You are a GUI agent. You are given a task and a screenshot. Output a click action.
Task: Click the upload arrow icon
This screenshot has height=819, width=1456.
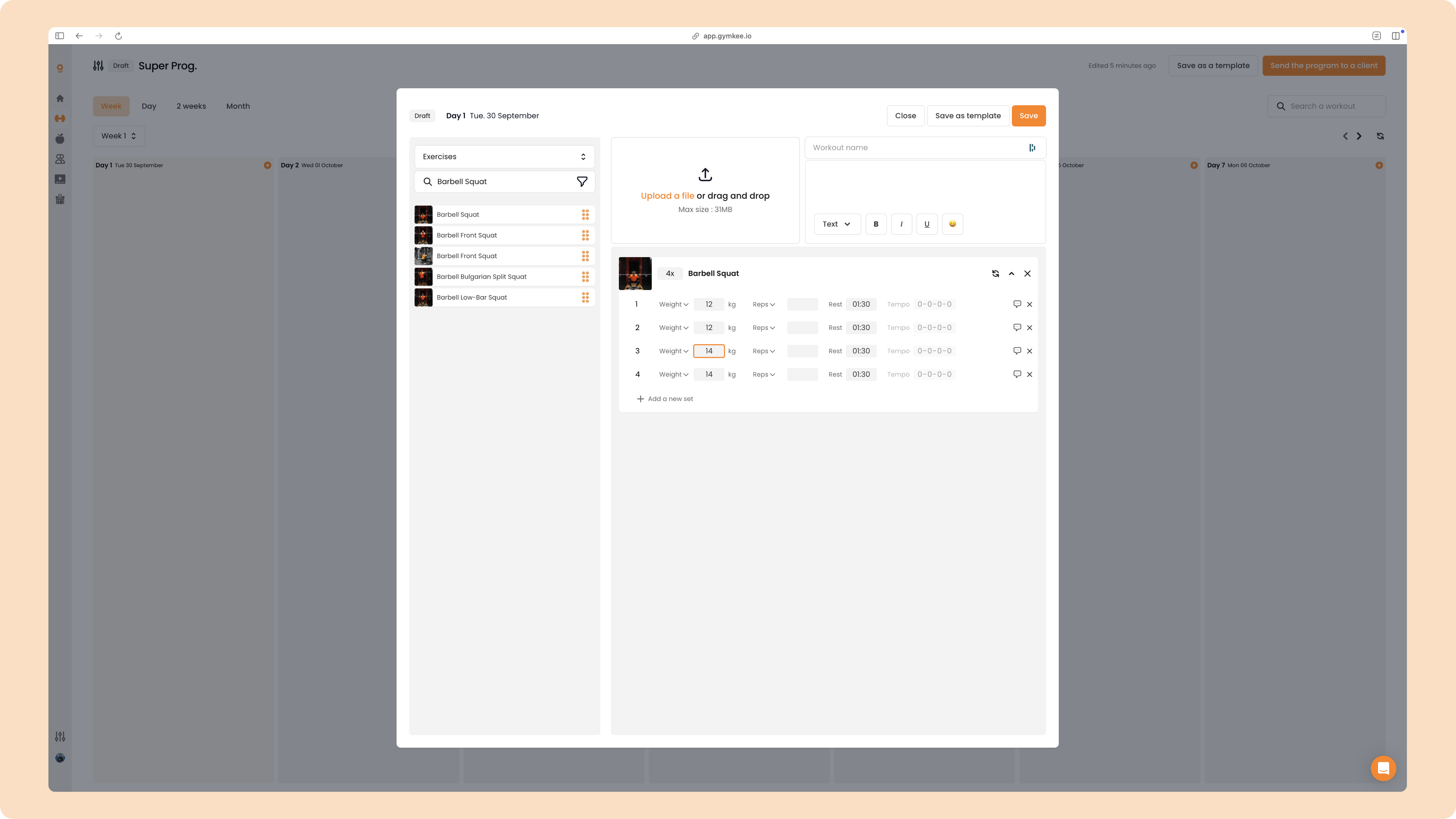pos(705,174)
